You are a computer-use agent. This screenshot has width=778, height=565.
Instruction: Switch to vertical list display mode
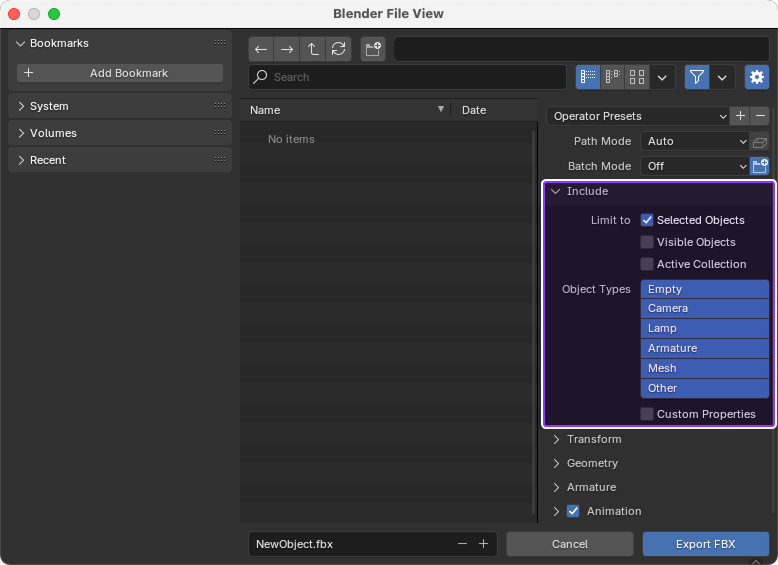pyautogui.click(x=588, y=77)
